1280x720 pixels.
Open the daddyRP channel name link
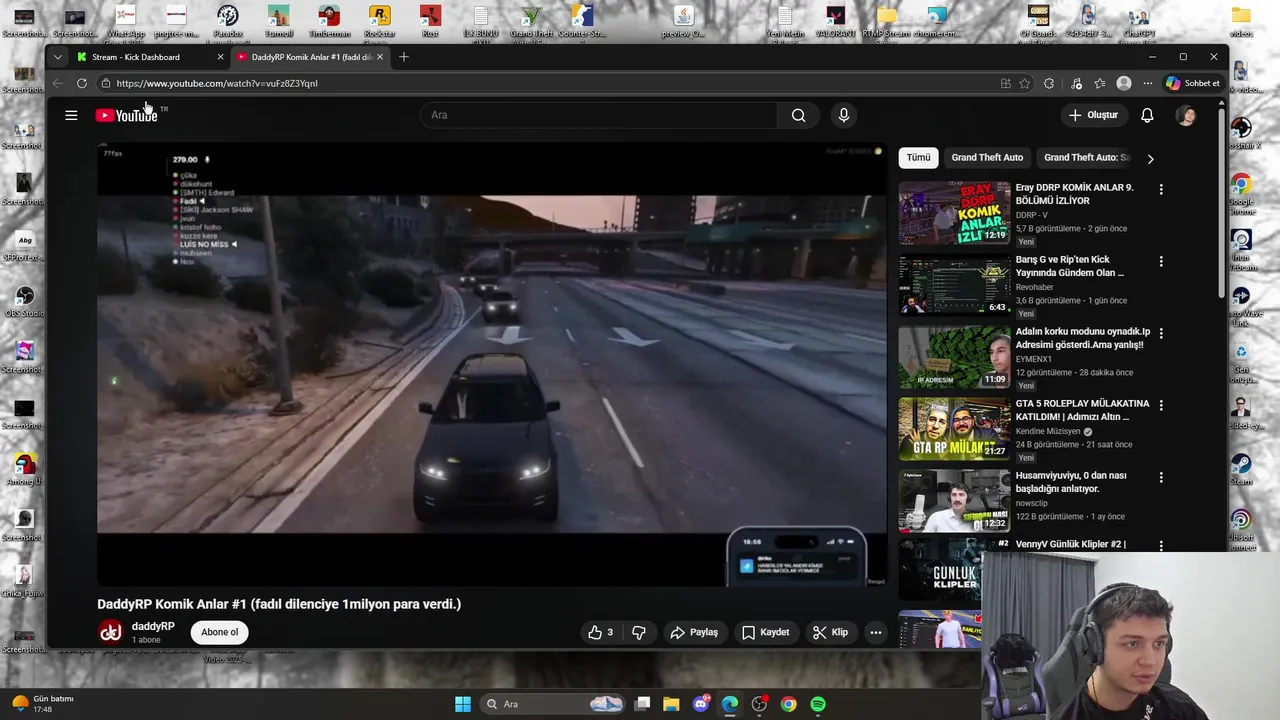pos(153,626)
